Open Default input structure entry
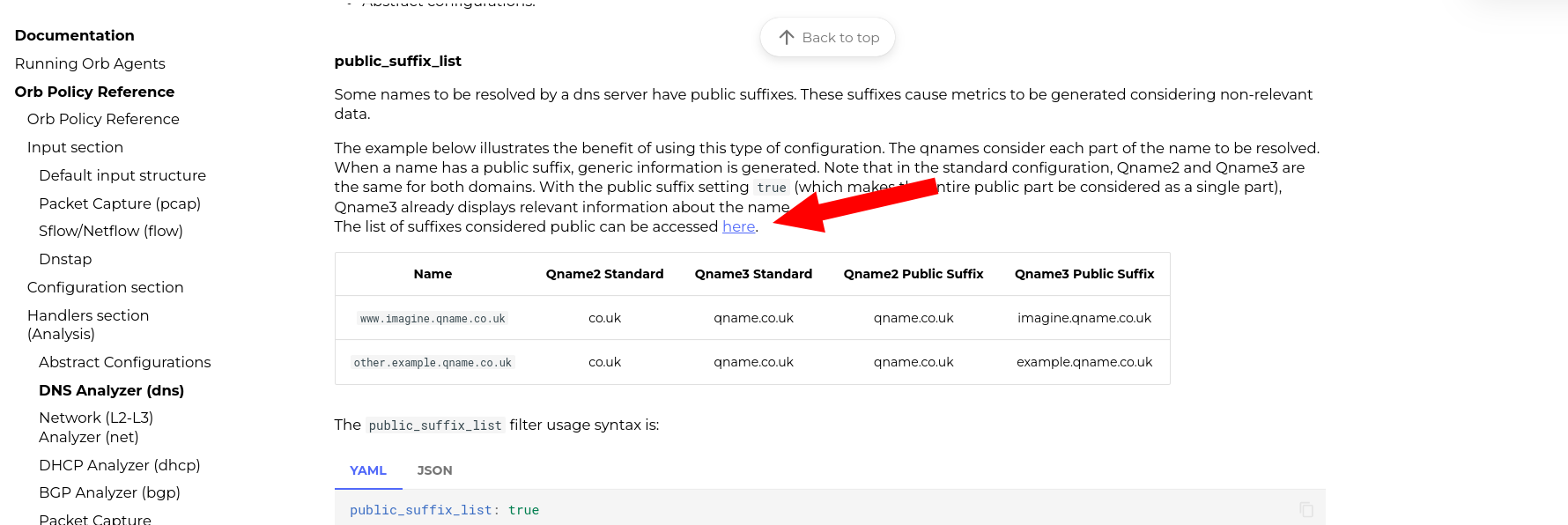 [122, 175]
